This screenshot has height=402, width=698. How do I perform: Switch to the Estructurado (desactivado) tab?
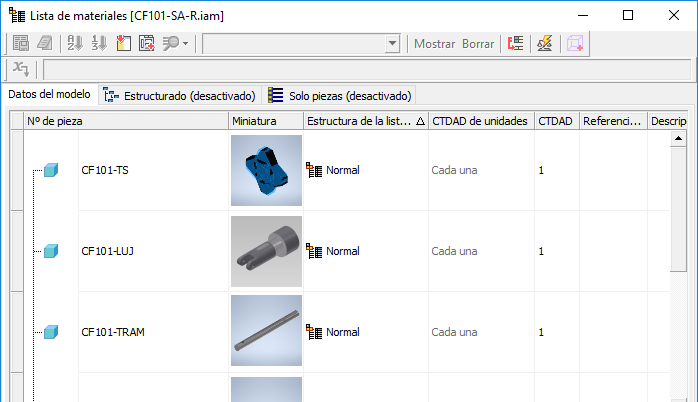click(179, 96)
